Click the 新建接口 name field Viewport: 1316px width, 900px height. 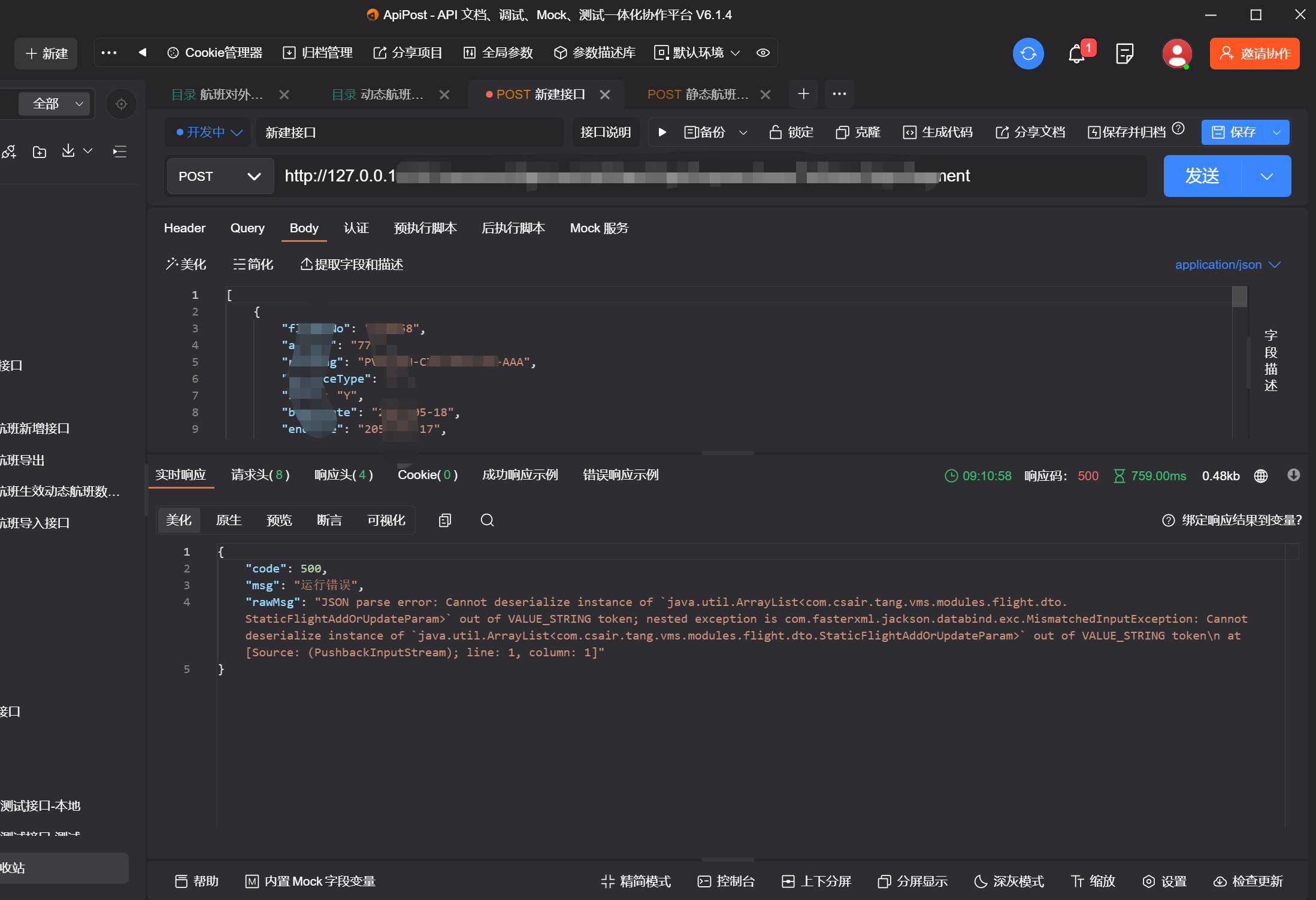click(x=410, y=132)
